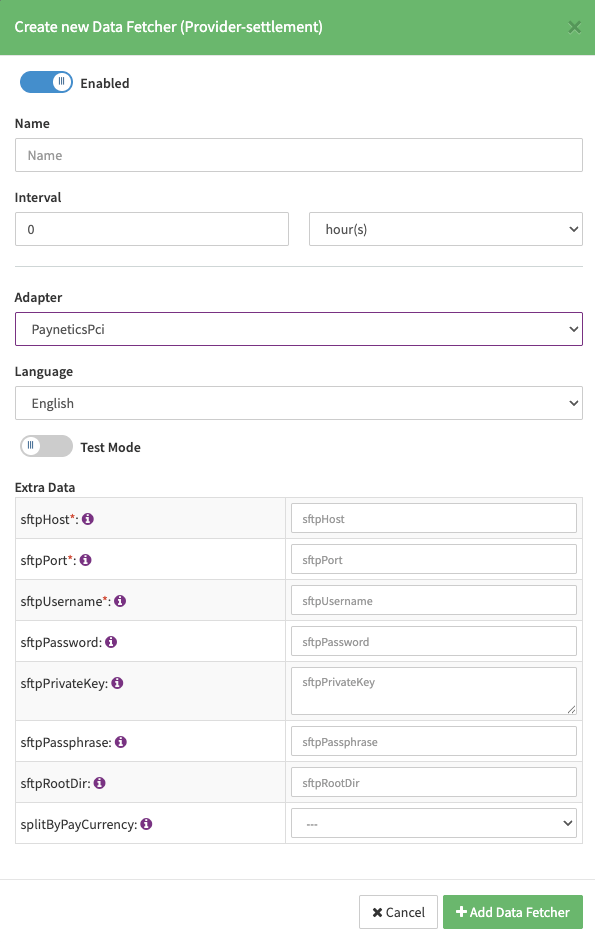Focus the Name input field
This screenshot has height=942, width=595.
click(x=299, y=155)
